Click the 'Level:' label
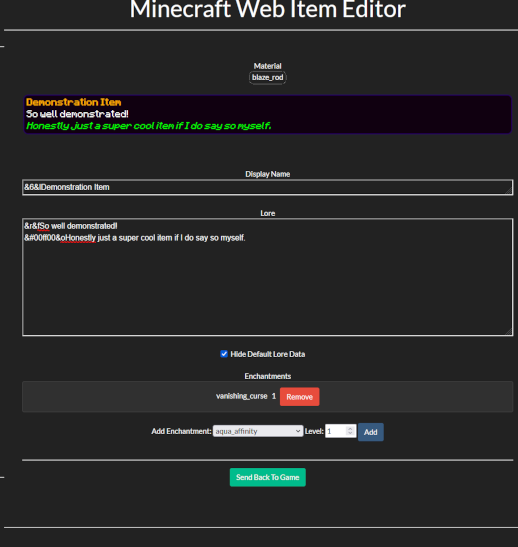 (x=314, y=432)
